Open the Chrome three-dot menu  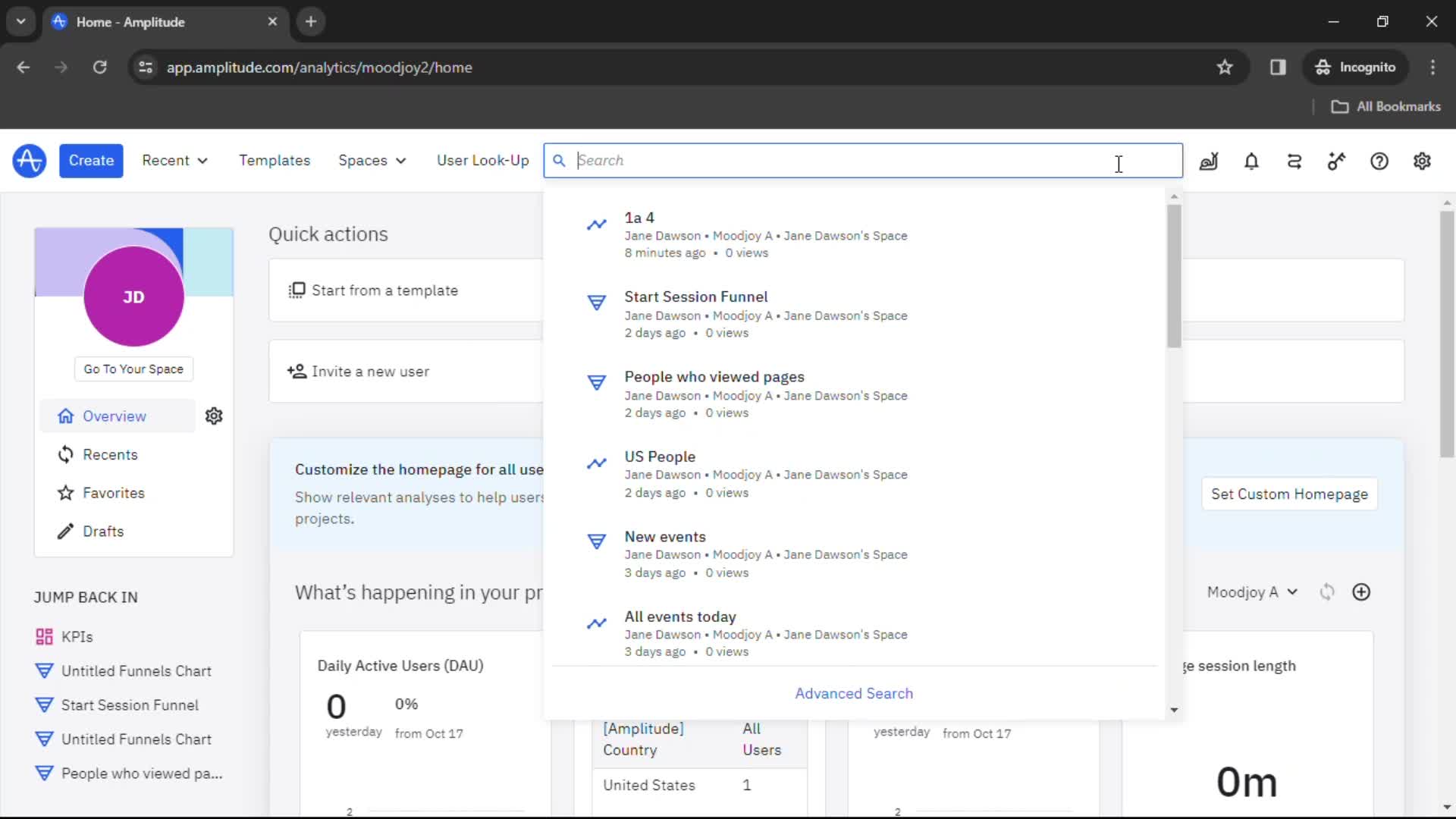click(x=1432, y=67)
